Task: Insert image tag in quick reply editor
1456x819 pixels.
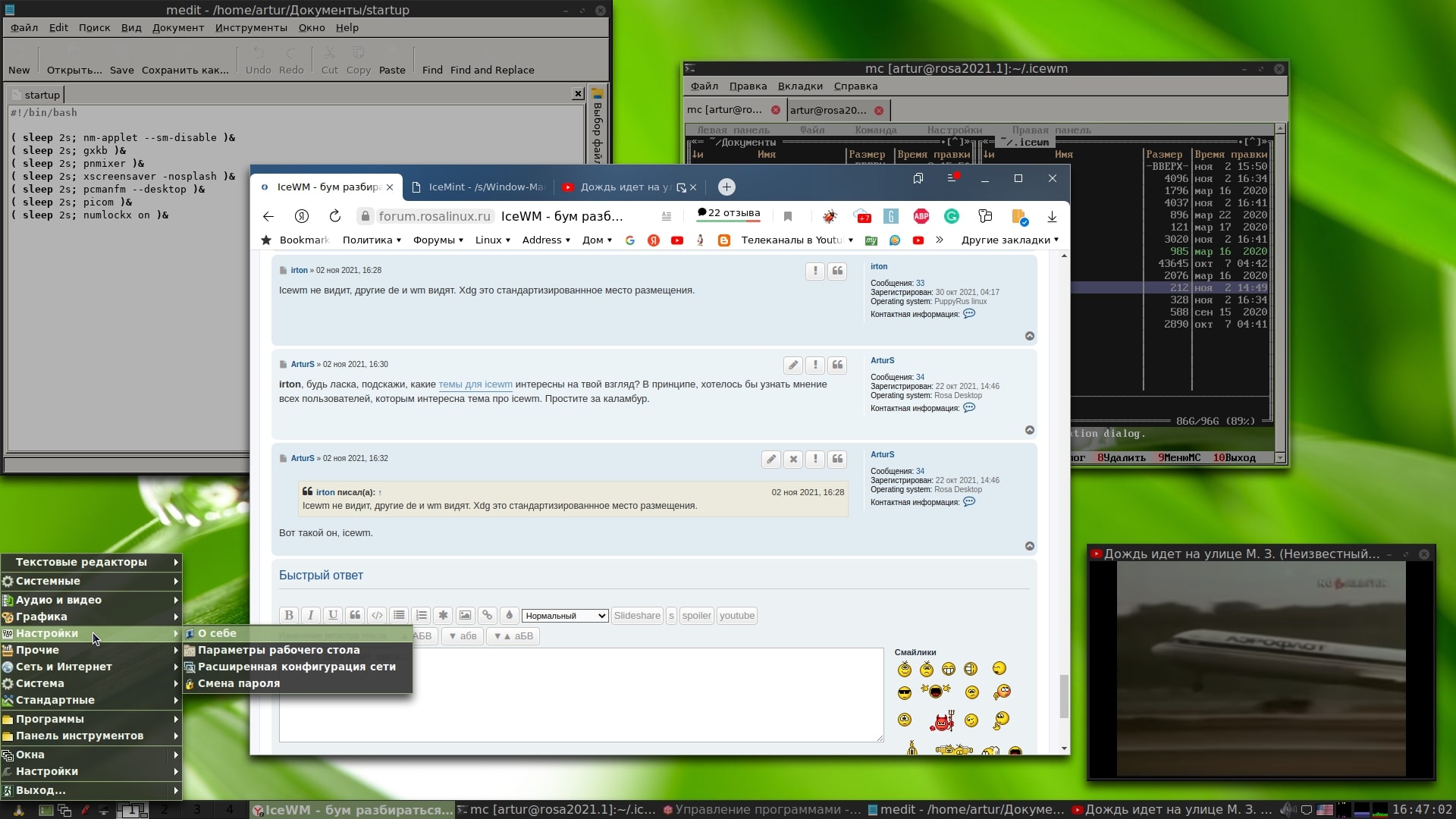Action: click(x=465, y=616)
